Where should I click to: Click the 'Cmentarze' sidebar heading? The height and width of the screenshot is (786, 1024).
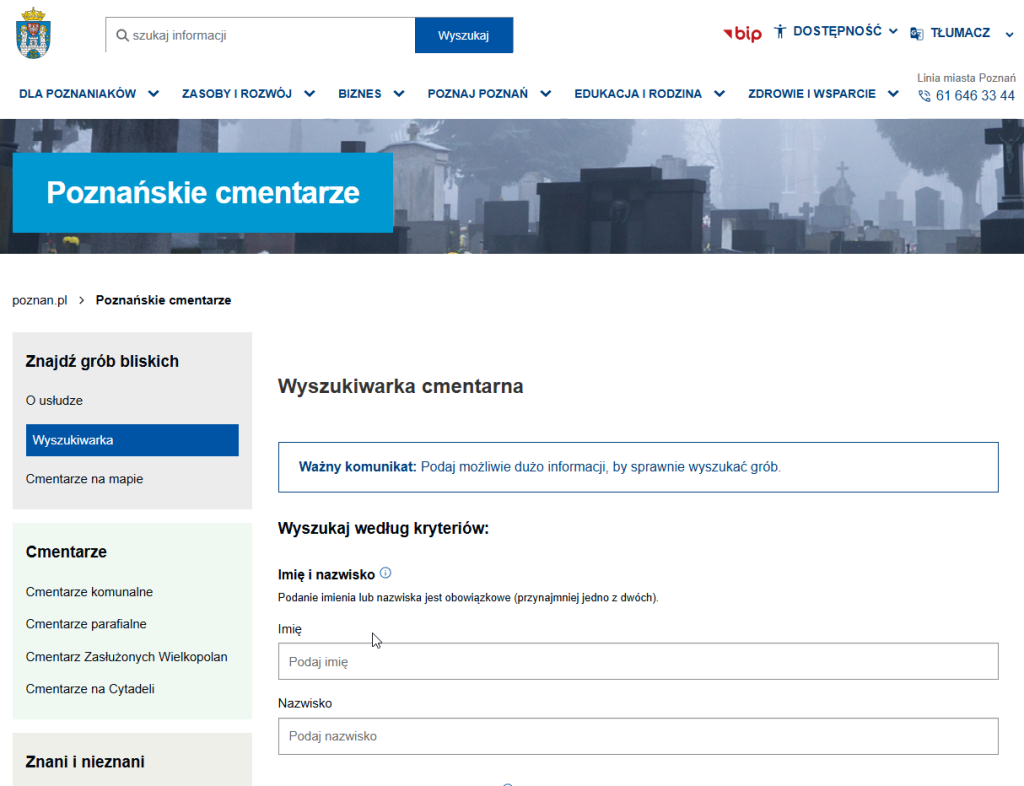66,552
